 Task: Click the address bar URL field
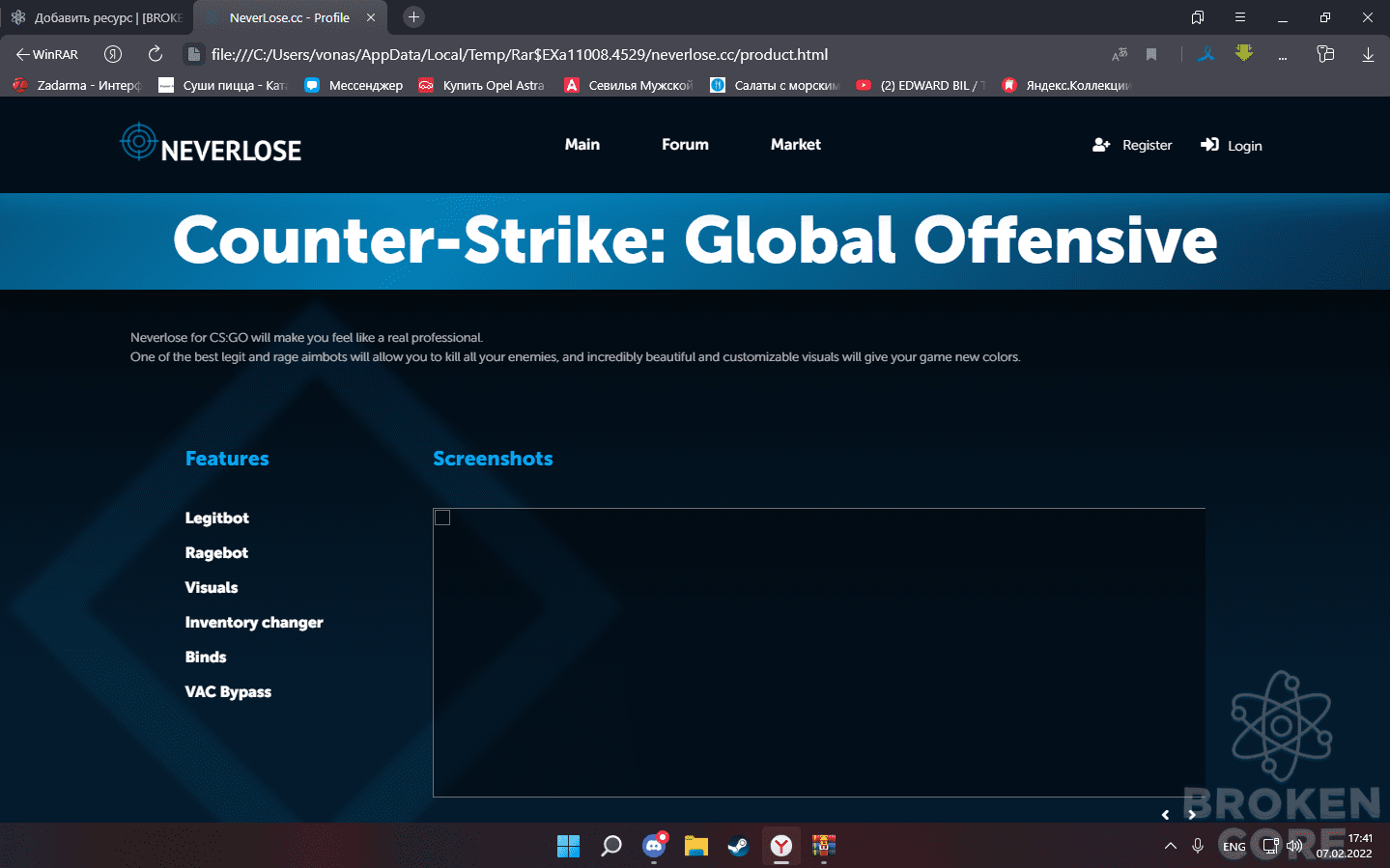[520, 54]
